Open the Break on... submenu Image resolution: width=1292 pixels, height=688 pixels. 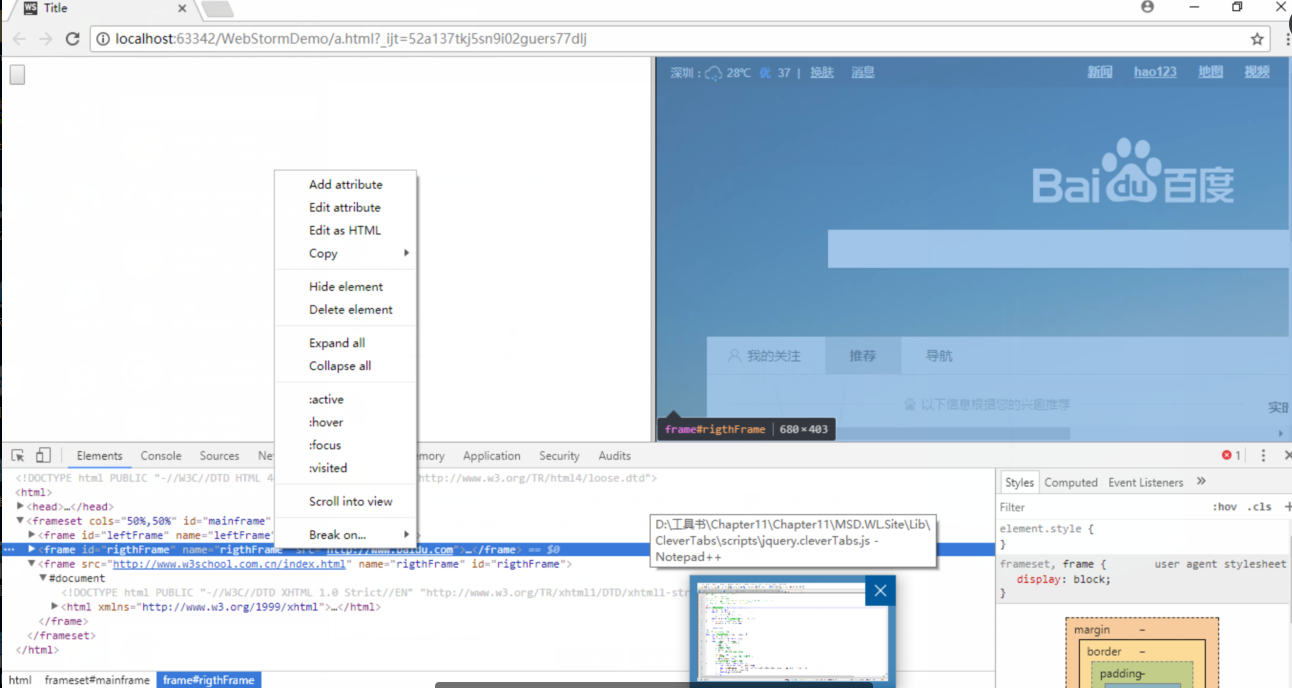(x=345, y=534)
